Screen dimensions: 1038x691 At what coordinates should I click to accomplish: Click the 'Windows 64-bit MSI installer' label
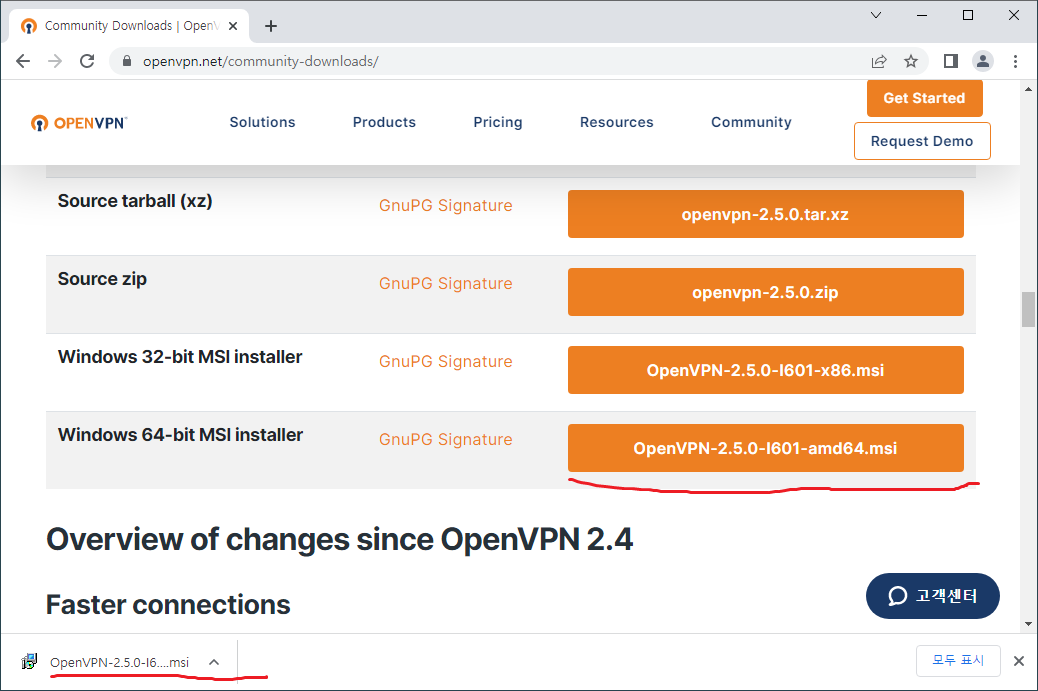[180, 435]
